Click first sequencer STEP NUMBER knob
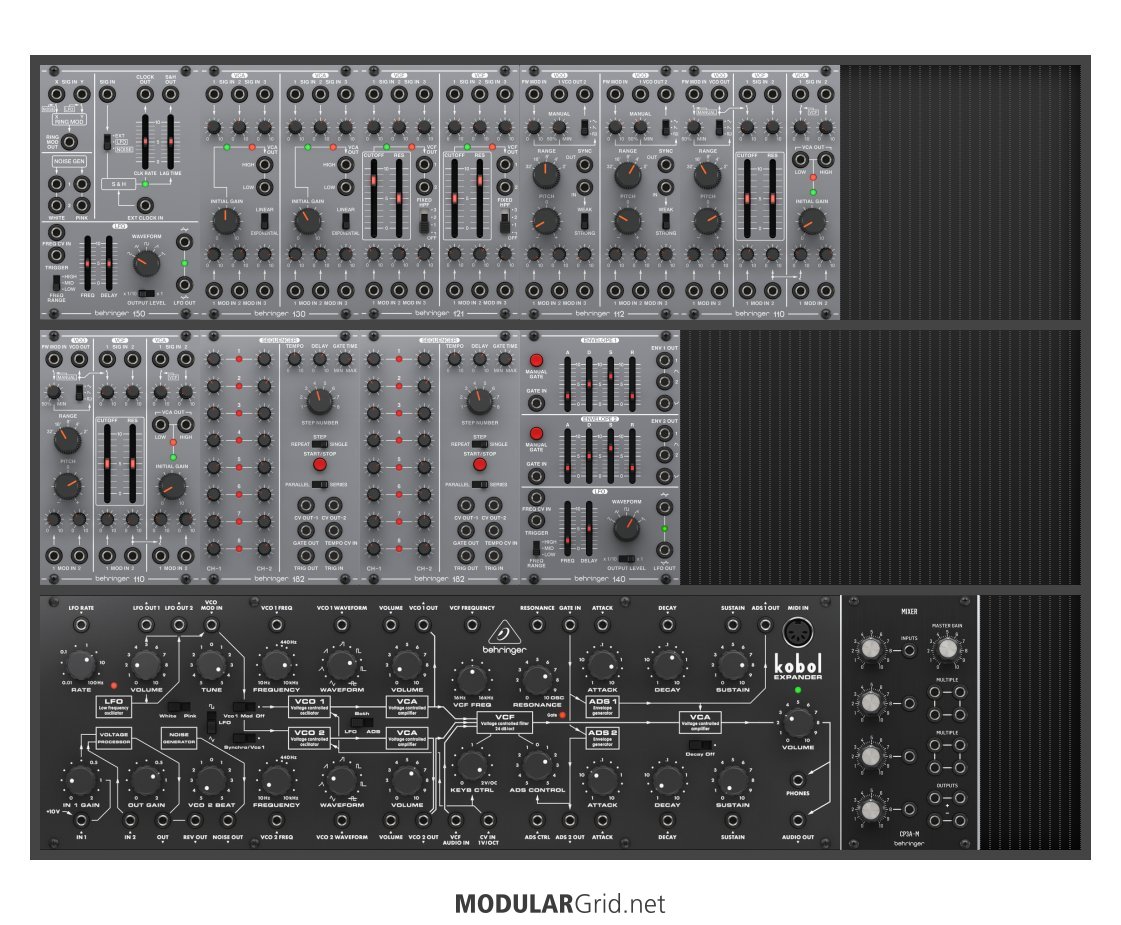The width and height of the screenshot is (1121, 925). [x=320, y=402]
